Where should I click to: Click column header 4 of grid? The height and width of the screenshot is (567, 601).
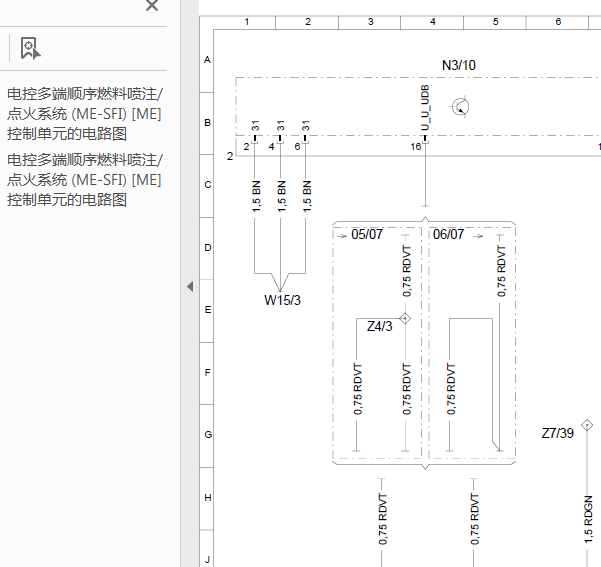[x=432, y=22]
